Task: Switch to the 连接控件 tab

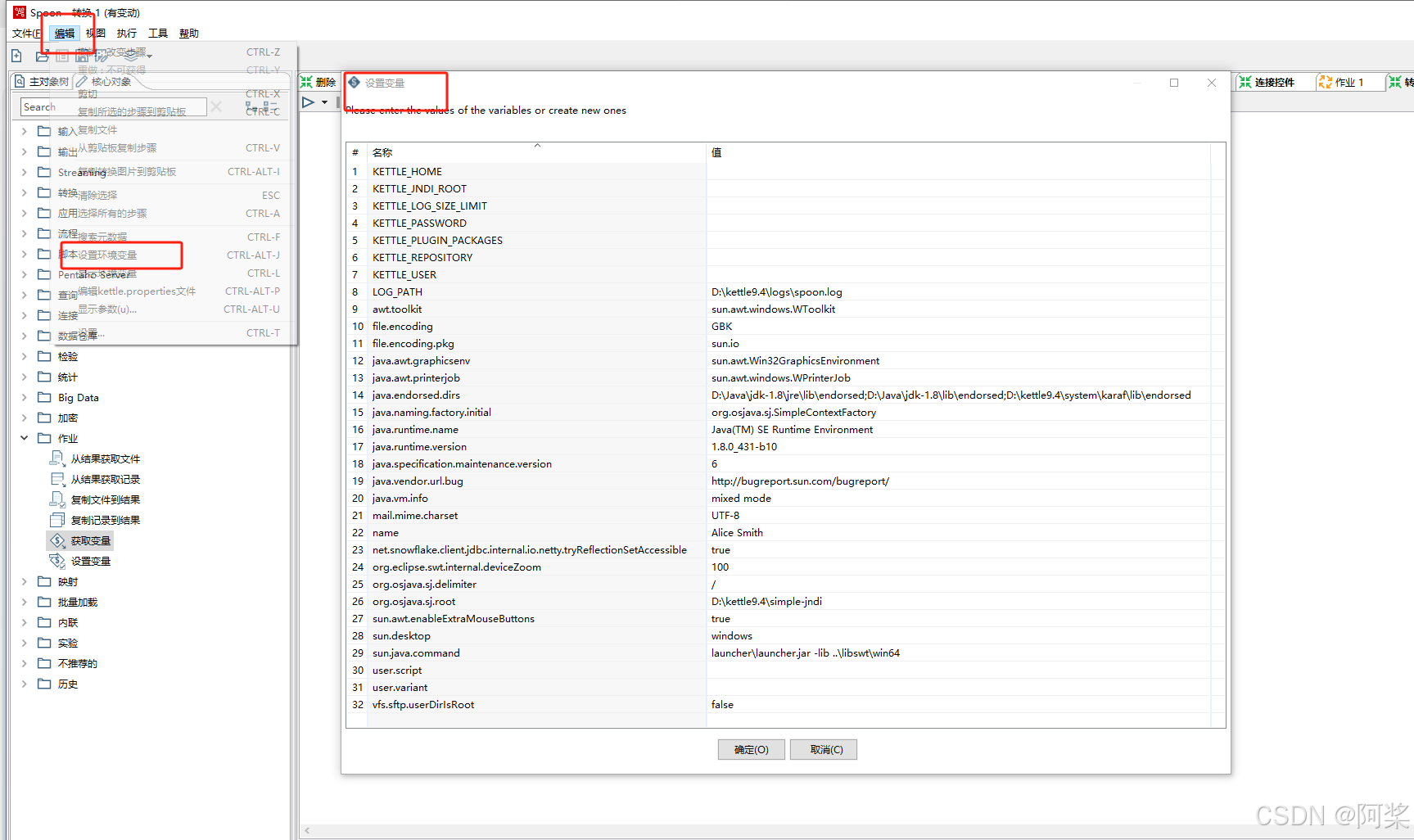Action: pyautogui.click(x=1267, y=82)
